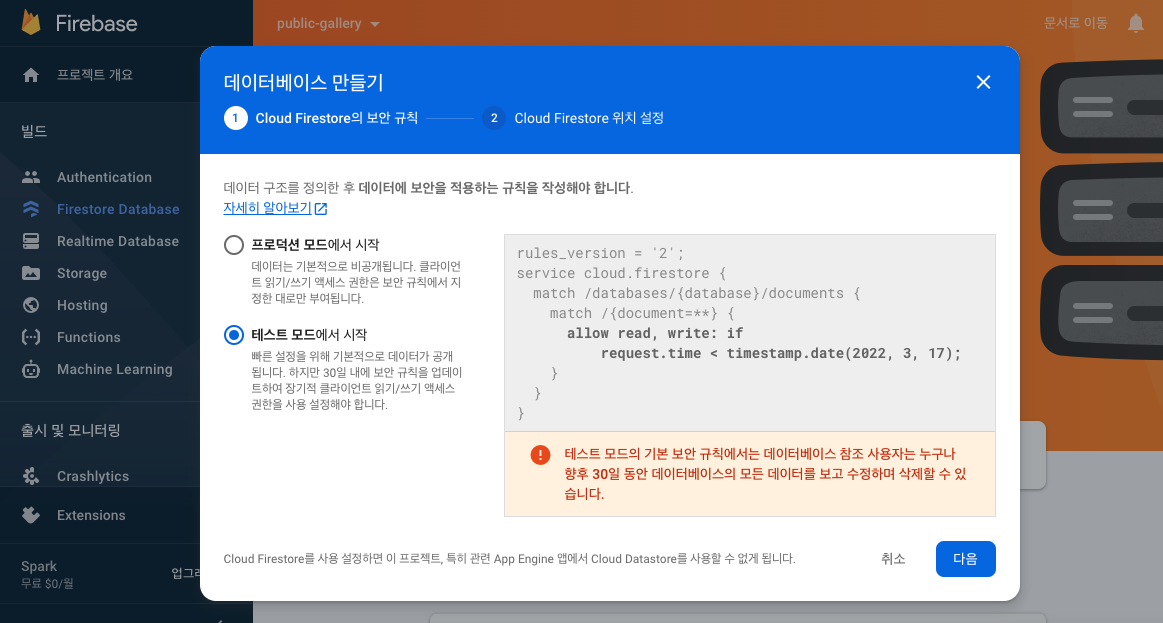
Task: Select 테스트 모드에서 시작 radio button
Action: point(234,335)
